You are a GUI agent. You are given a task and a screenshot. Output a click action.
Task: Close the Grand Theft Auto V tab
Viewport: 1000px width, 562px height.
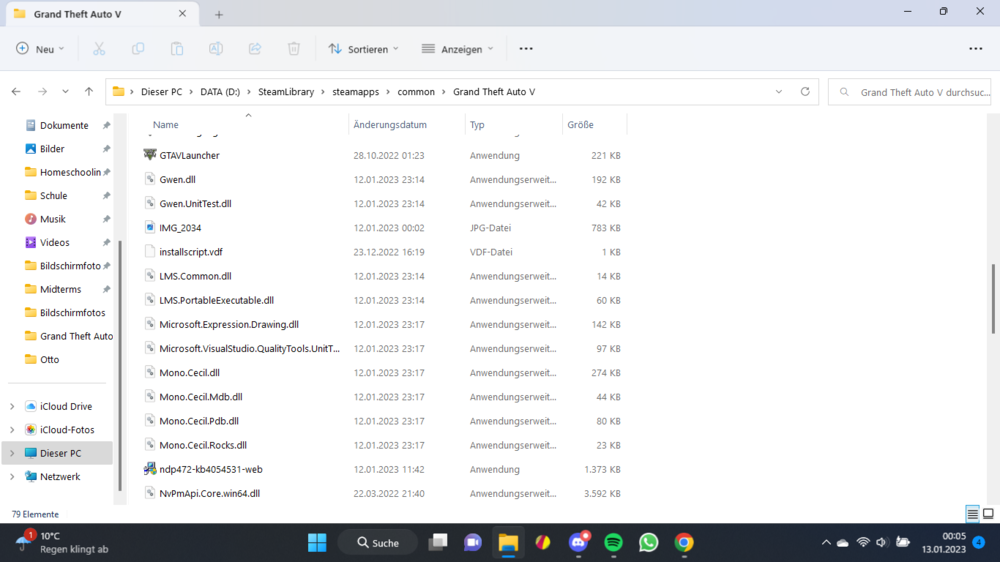[182, 13]
